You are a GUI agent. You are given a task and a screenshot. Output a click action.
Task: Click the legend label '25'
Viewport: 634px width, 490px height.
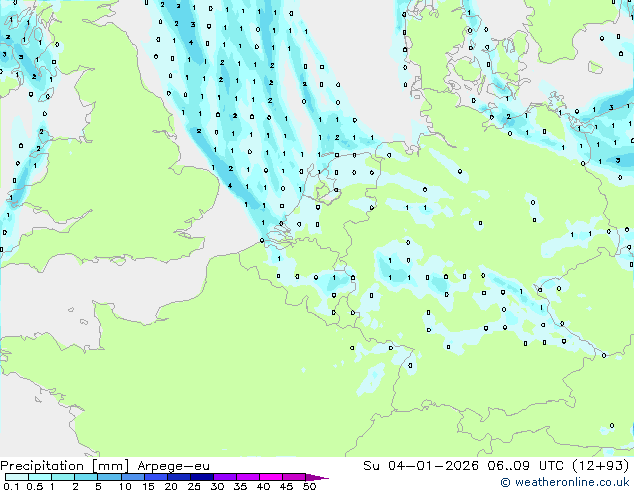pos(194,486)
